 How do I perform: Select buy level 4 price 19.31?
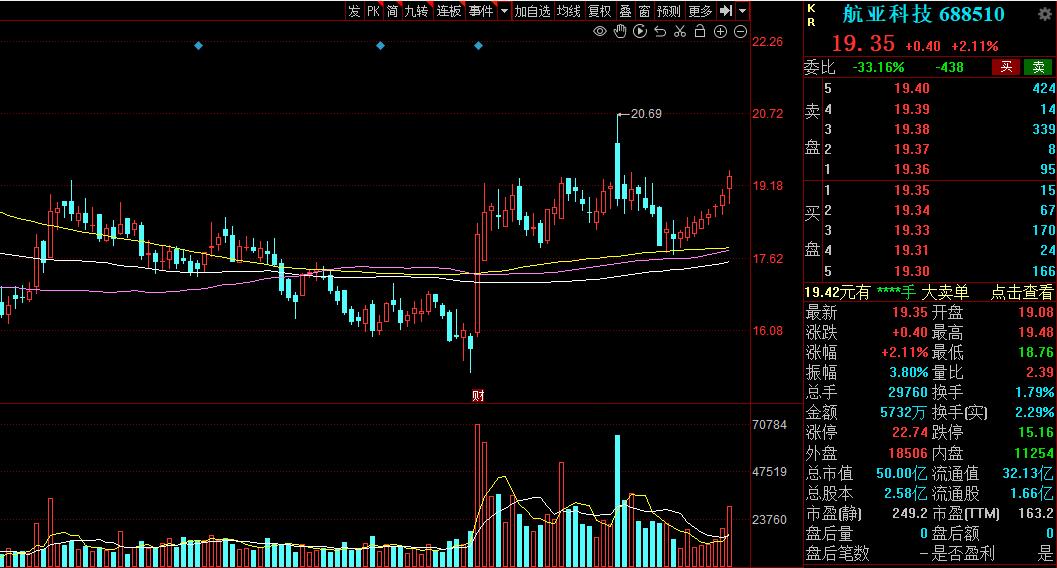pyautogui.click(x=911, y=251)
